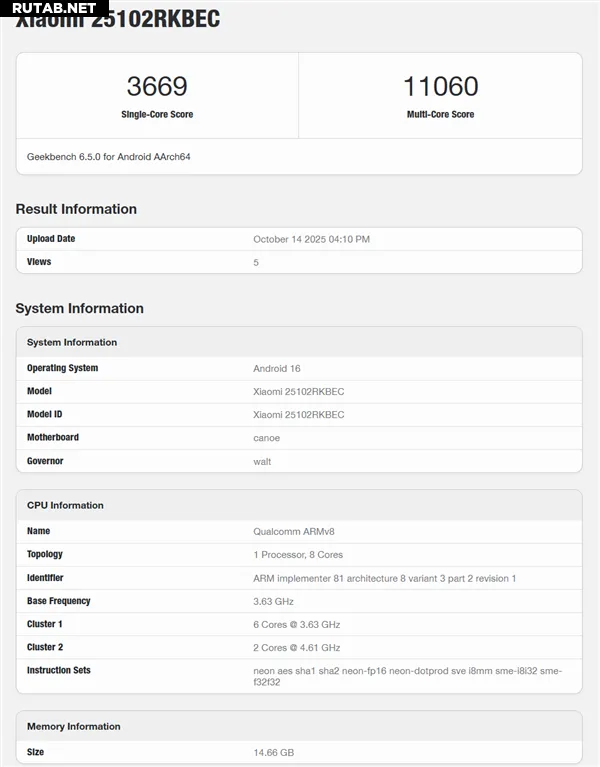
Task: Click the Geekbench 6.5.0 for Android version text
Action: 109,157
